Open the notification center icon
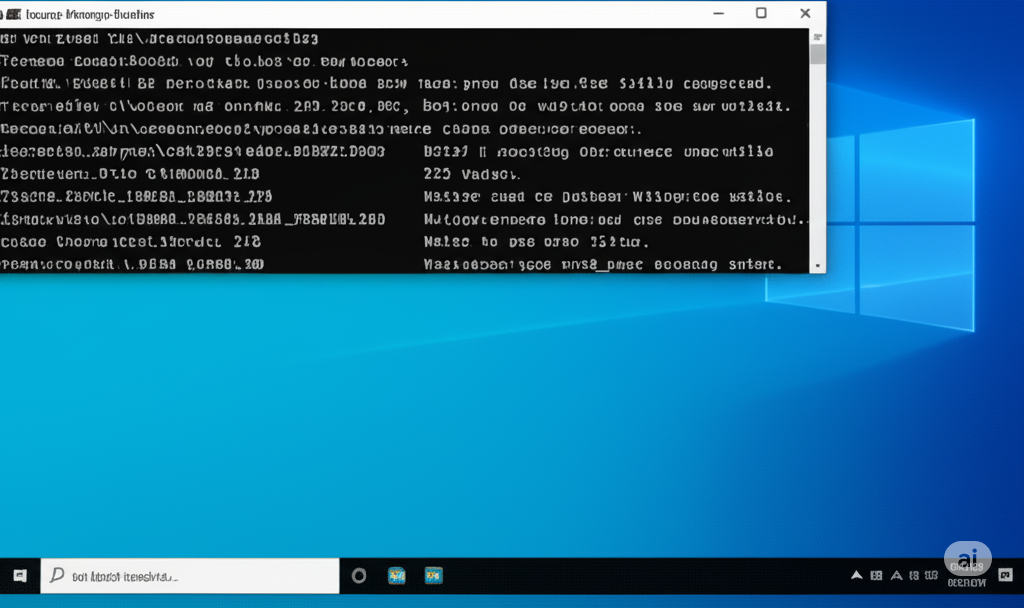This screenshot has height=608, width=1024. point(1006,575)
